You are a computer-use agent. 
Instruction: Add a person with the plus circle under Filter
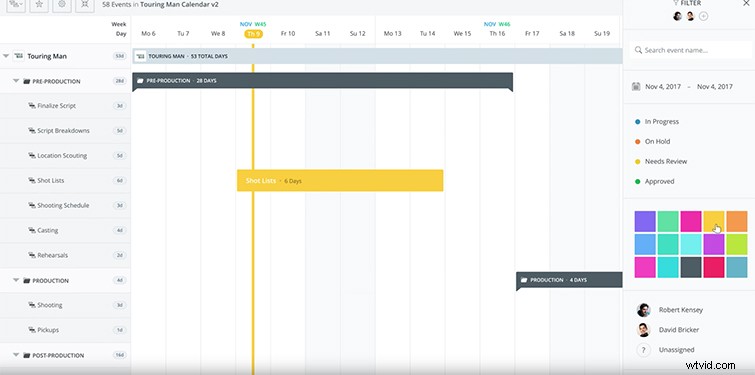[x=703, y=16]
